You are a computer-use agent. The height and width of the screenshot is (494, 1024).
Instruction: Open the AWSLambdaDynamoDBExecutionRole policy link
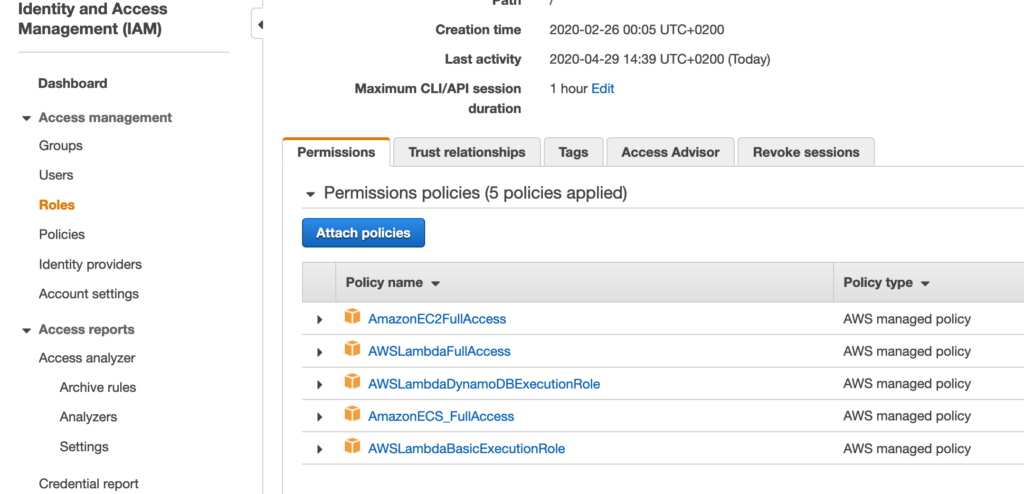click(484, 384)
